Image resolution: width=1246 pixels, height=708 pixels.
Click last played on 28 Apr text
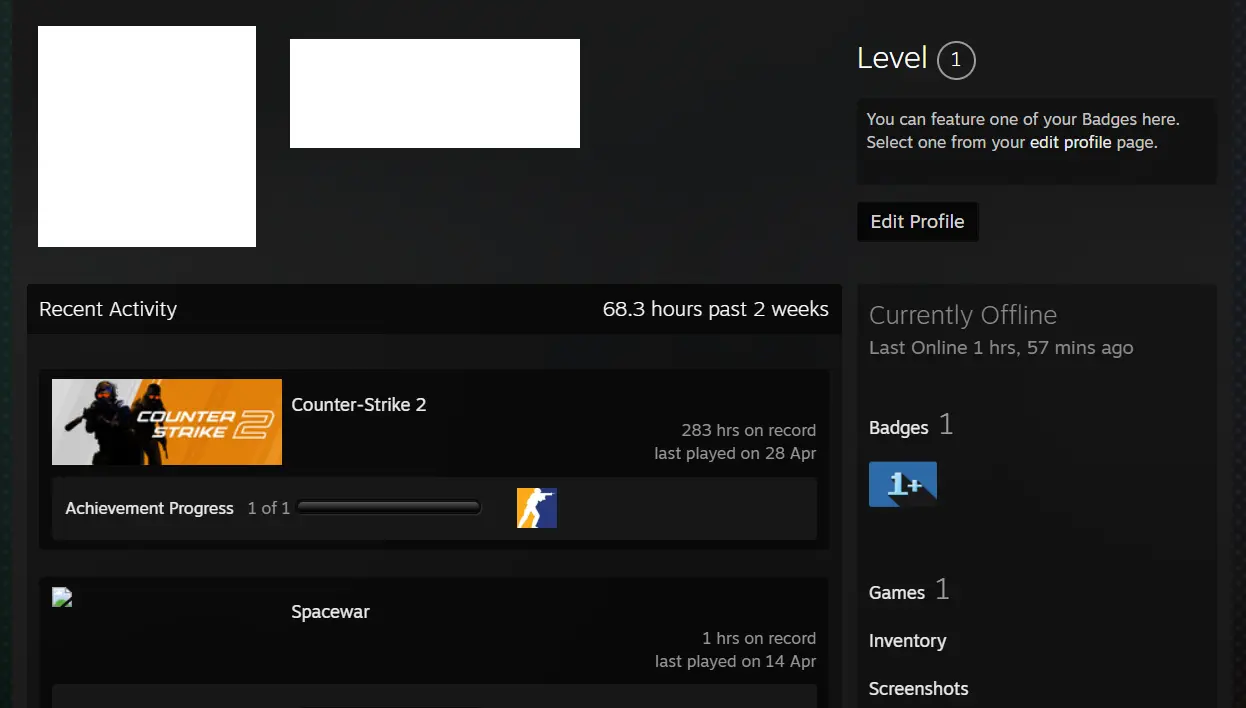pyautogui.click(x=736, y=453)
